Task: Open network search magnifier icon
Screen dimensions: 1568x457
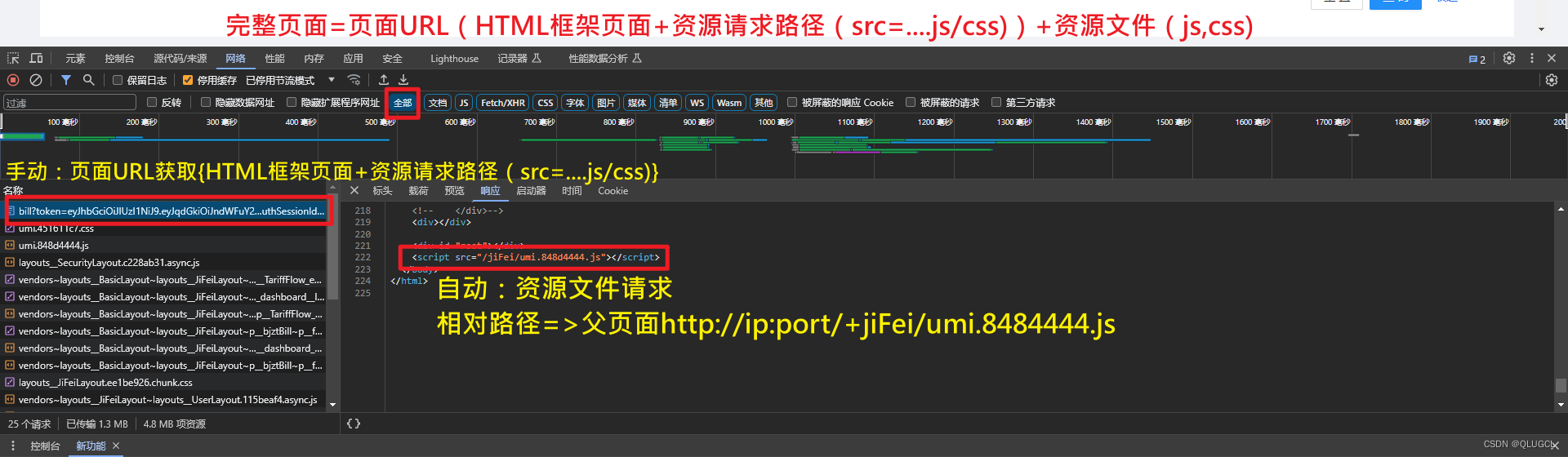Action: point(88,80)
